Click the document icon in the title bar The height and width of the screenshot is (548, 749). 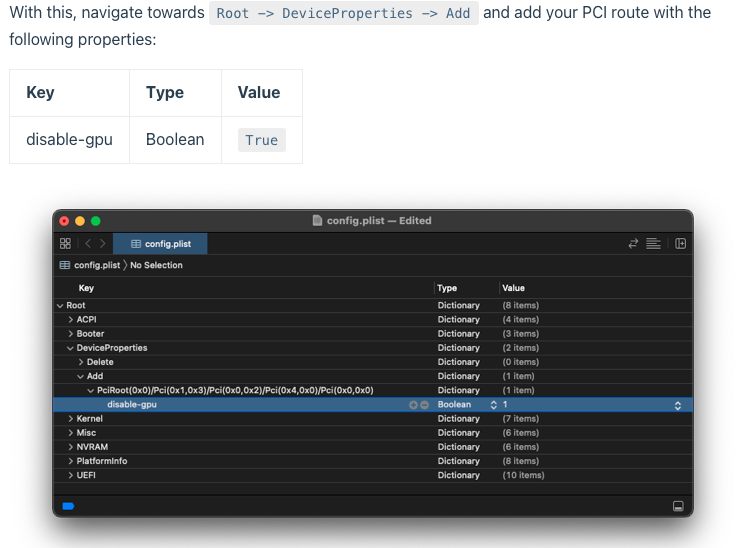(x=317, y=220)
